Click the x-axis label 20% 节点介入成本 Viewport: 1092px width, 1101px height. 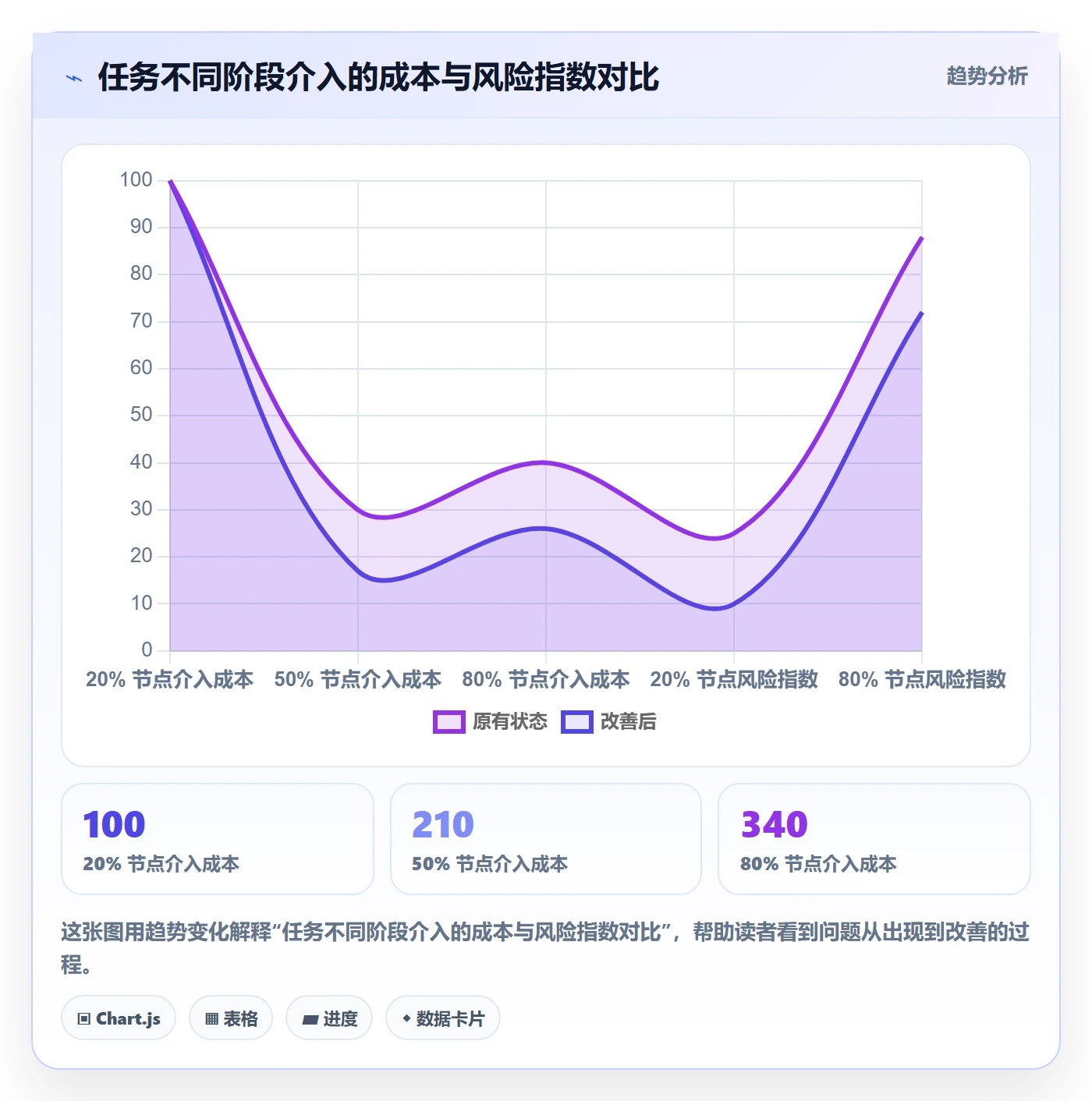[170, 679]
